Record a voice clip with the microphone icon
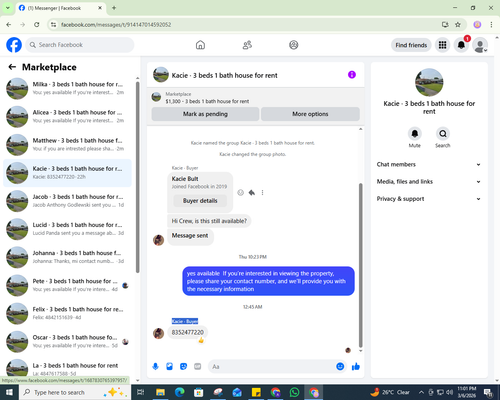 pyautogui.click(x=155, y=367)
